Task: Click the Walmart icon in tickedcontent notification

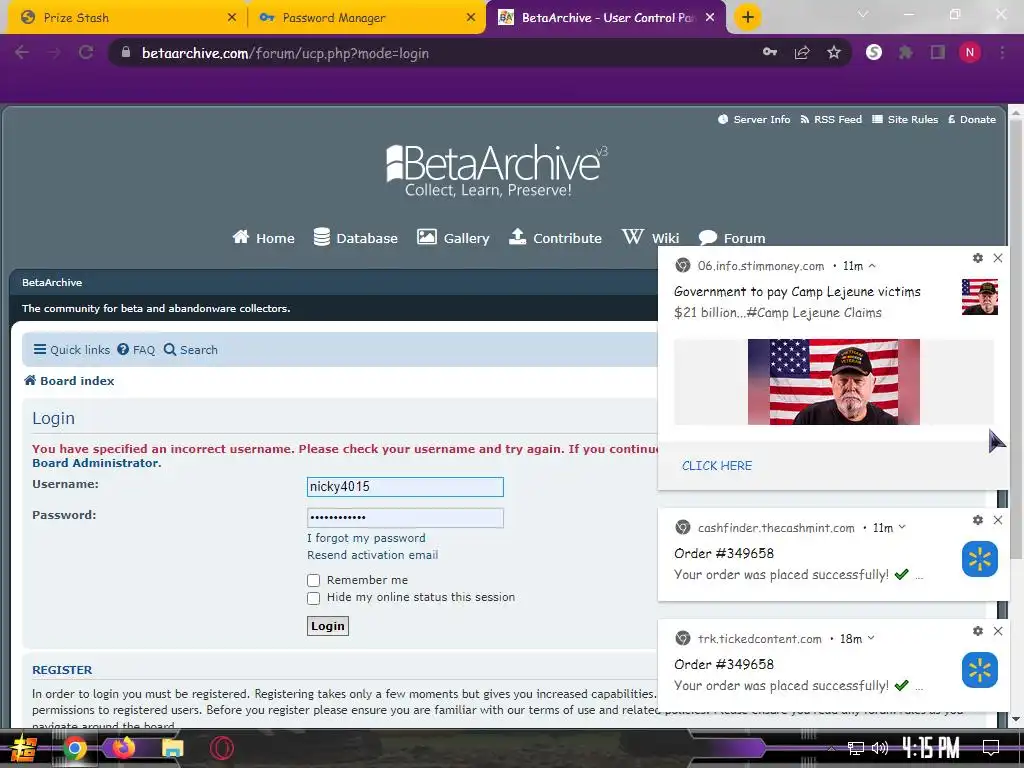Action: [x=980, y=670]
